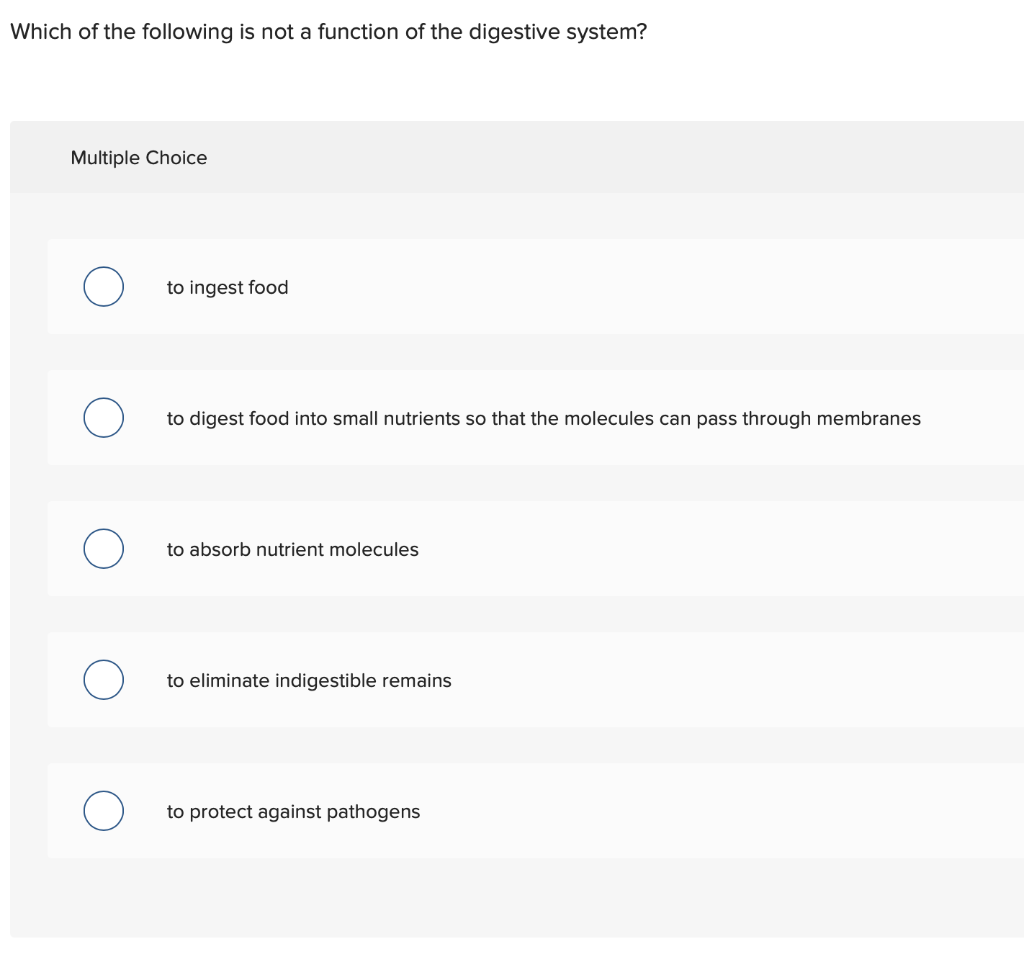Click the 'Multiple Choice' header label
The height and width of the screenshot is (962, 1024).
[x=139, y=157]
